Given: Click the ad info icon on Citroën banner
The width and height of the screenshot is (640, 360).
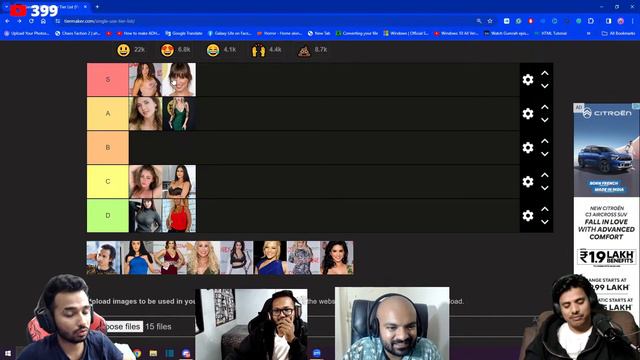Looking at the screenshot, I should click(636, 107).
